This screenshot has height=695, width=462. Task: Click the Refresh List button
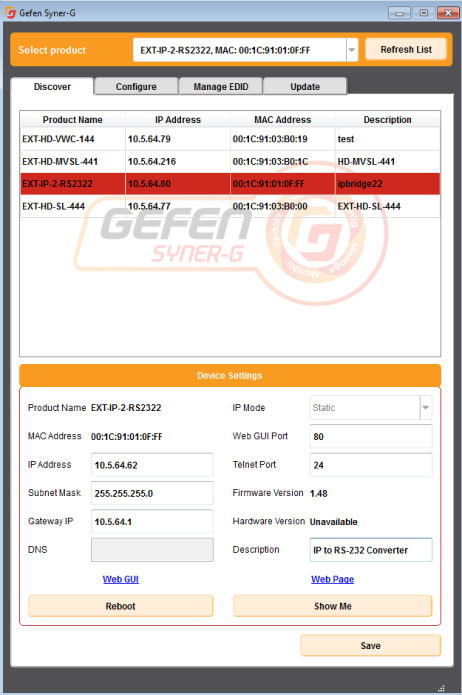pyautogui.click(x=406, y=50)
